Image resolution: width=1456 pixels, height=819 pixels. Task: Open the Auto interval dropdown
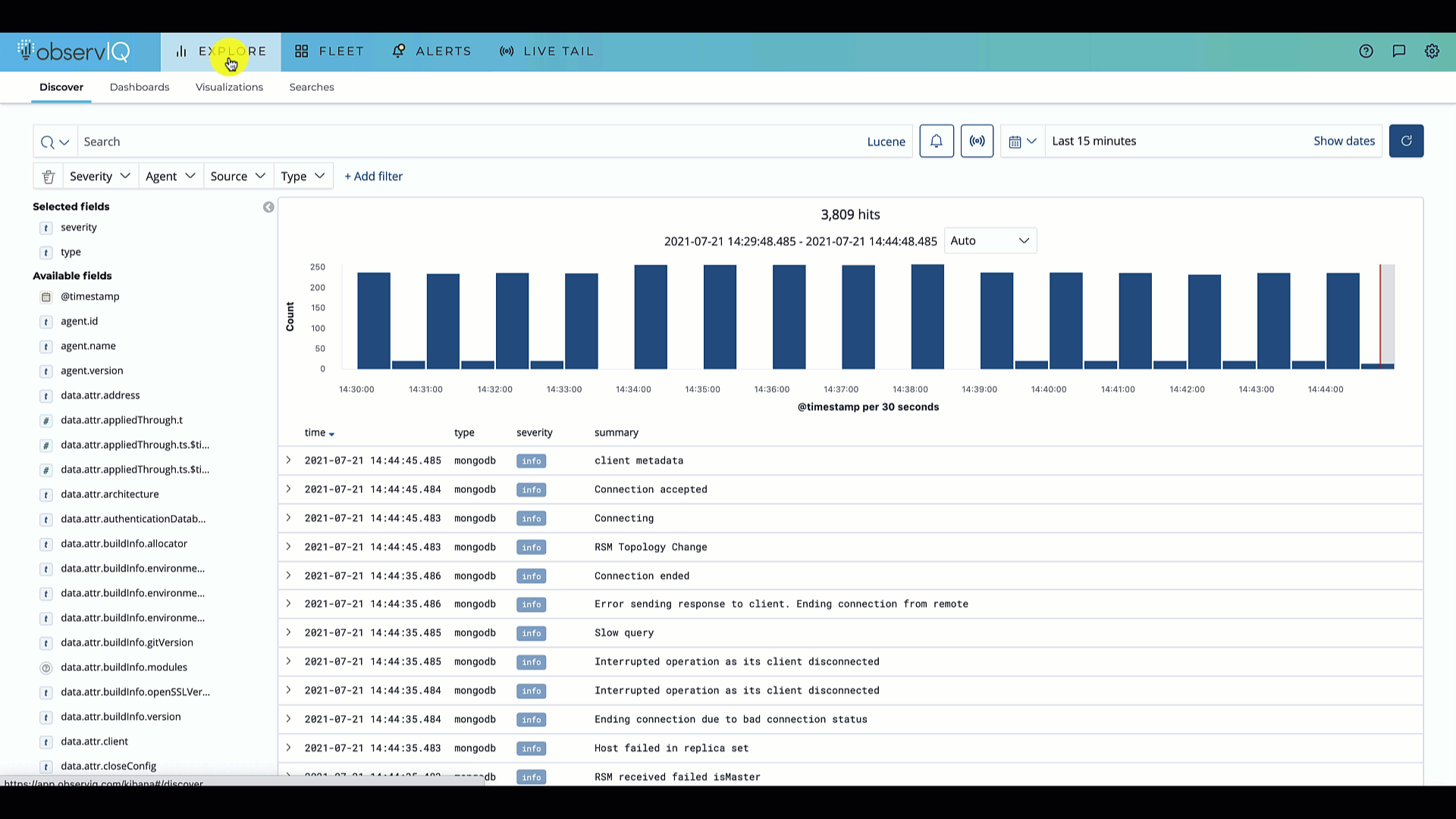click(990, 241)
